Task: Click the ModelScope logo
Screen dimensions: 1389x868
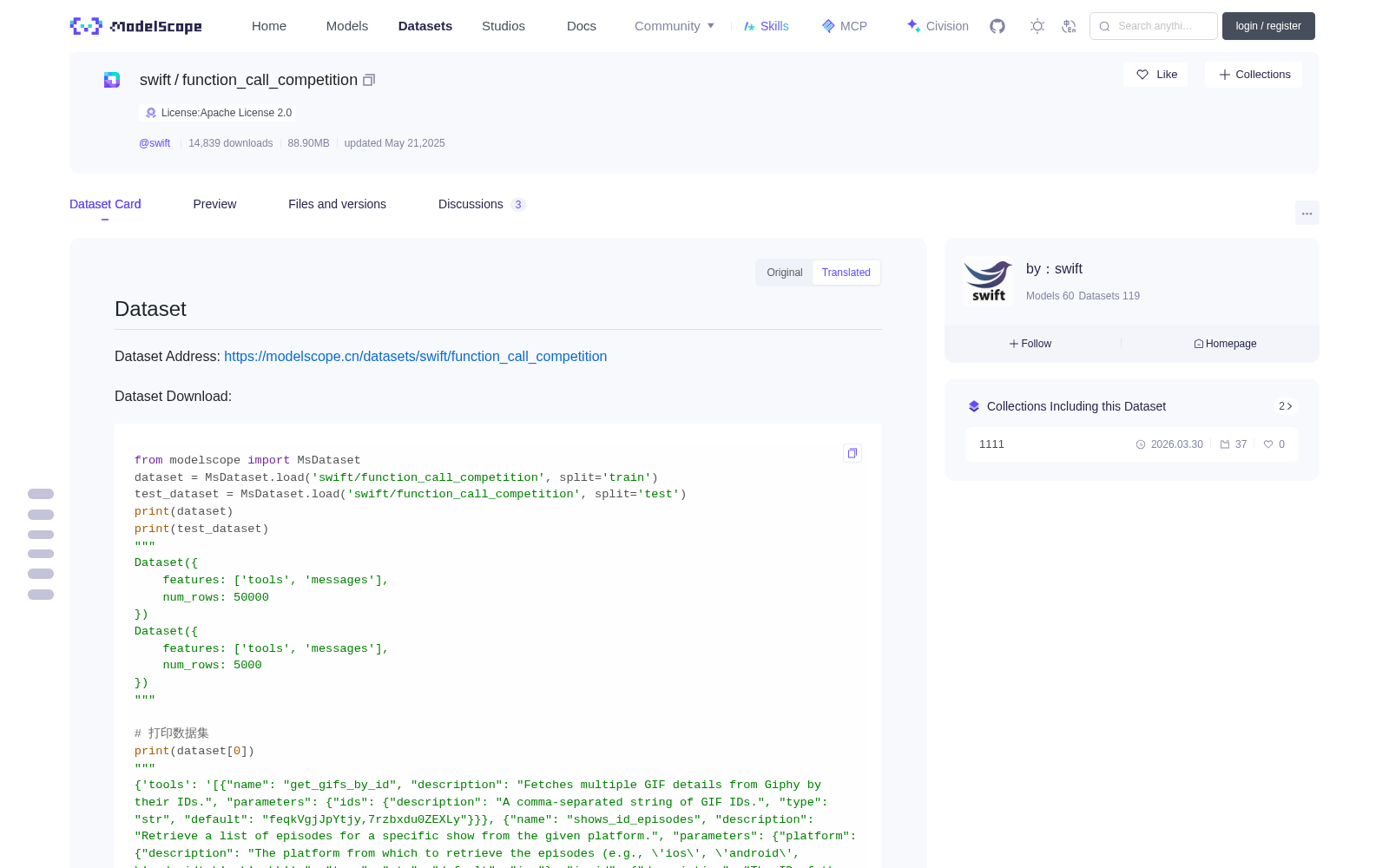Action: pyautogui.click(x=135, y=26)
